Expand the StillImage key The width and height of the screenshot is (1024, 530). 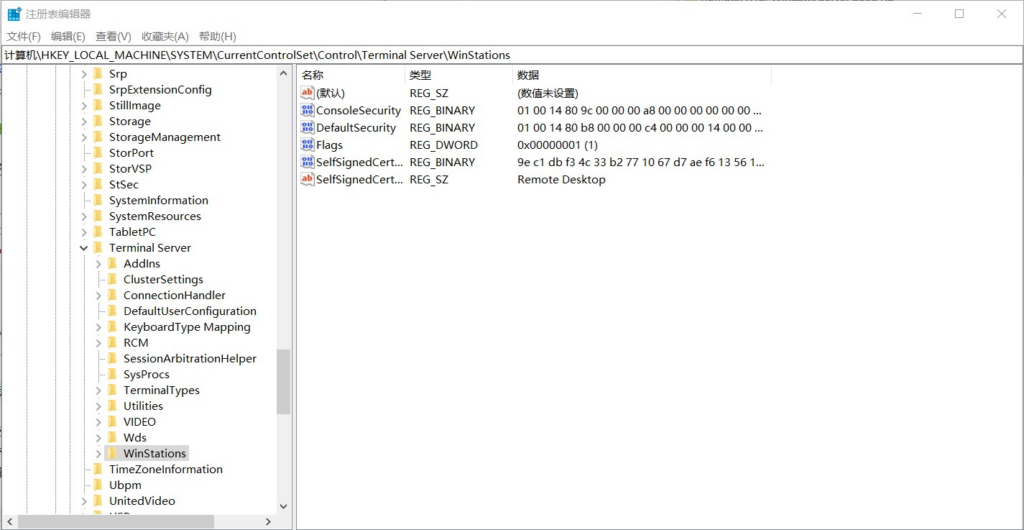(x=84, y=106)
